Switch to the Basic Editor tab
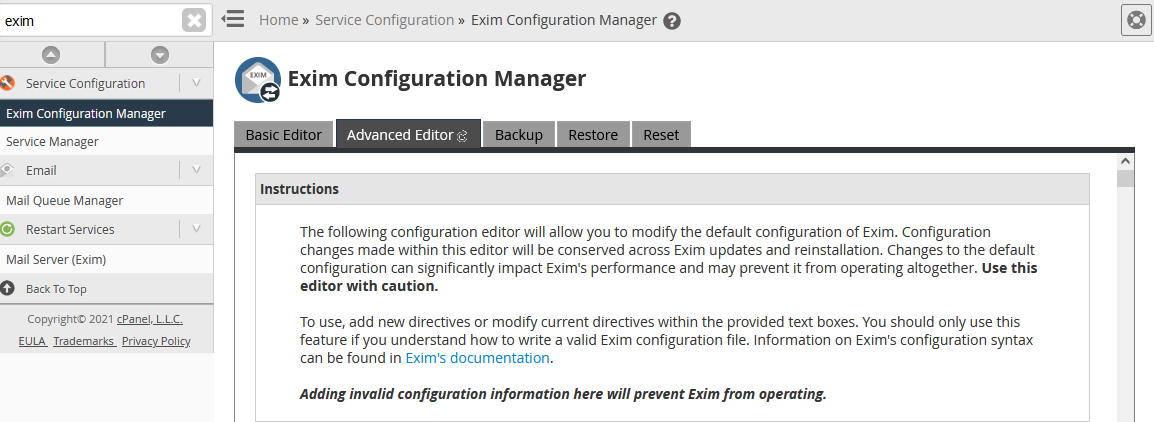This screenshot has height=422, width=1154. click(284, 135)
